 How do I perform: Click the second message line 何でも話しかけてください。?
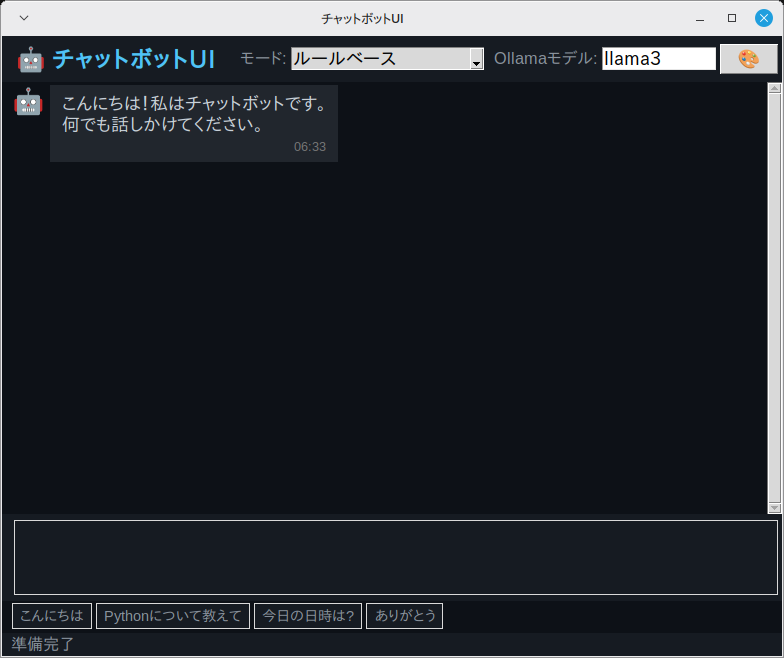162,124
